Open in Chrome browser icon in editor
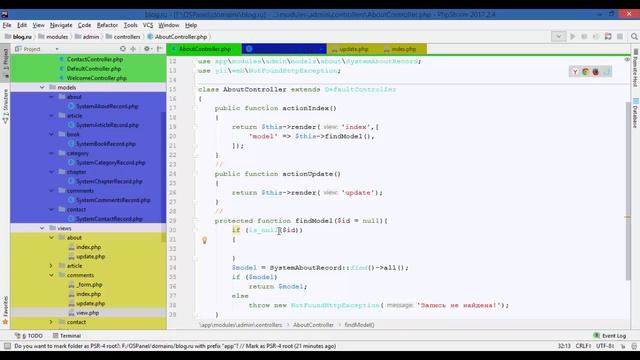640x360 pixels. click(585, 72)
